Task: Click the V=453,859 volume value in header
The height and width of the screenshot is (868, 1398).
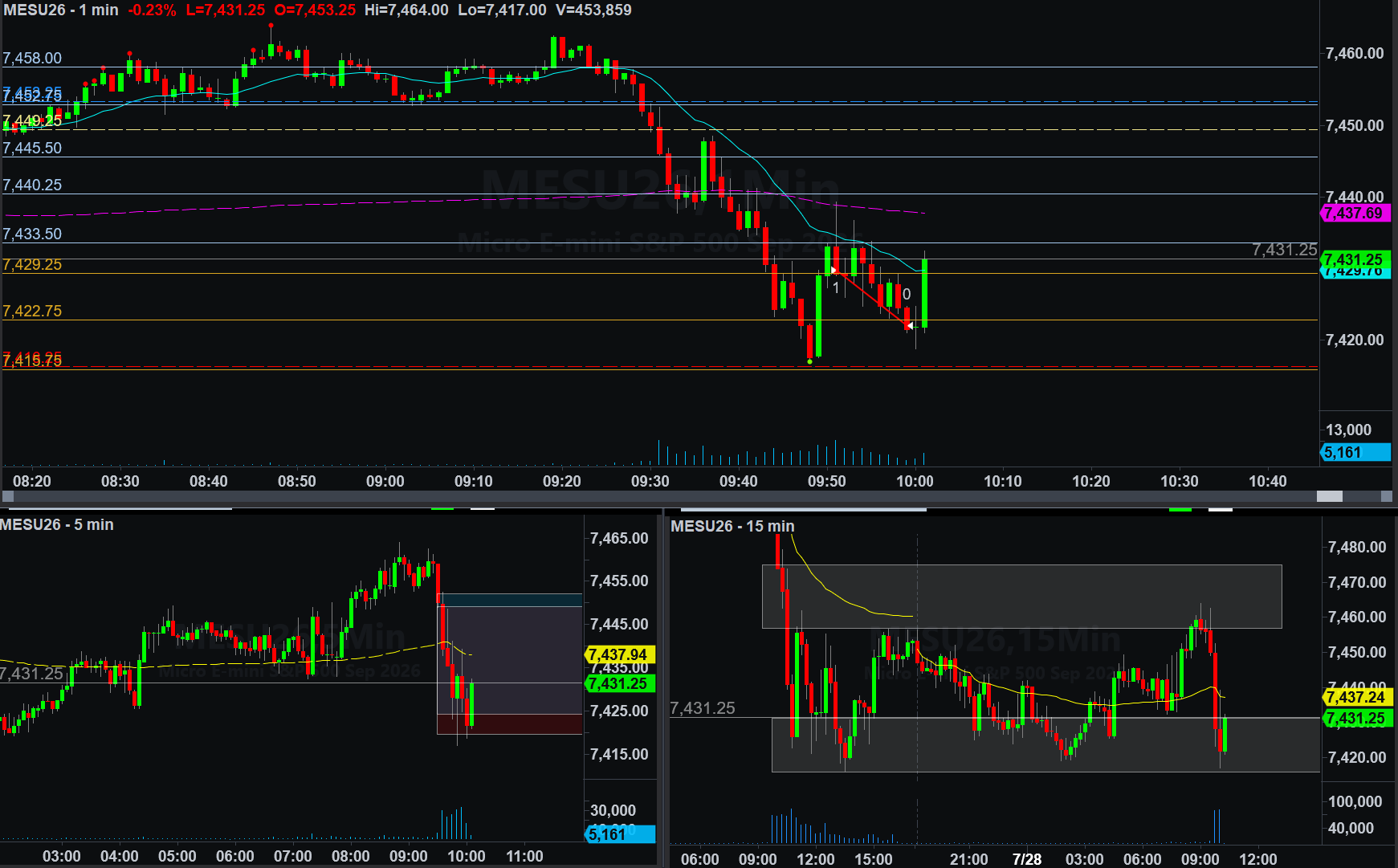Action: [x=593, y=10]
